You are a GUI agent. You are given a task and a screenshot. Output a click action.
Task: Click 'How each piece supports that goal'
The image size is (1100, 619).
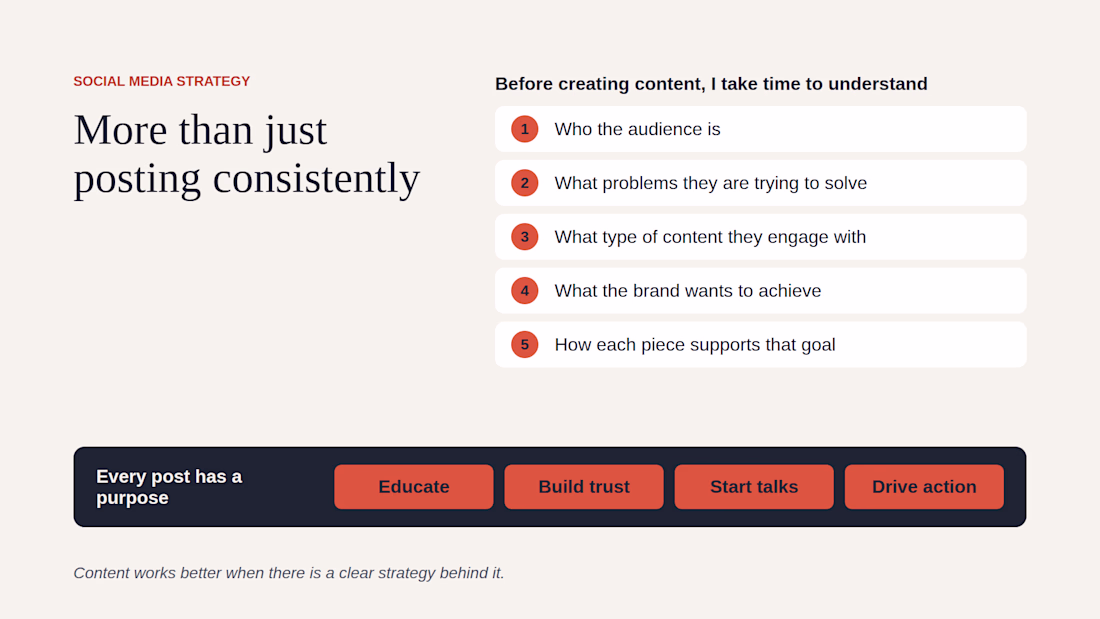pyautogui.click(x=760, y=345)
